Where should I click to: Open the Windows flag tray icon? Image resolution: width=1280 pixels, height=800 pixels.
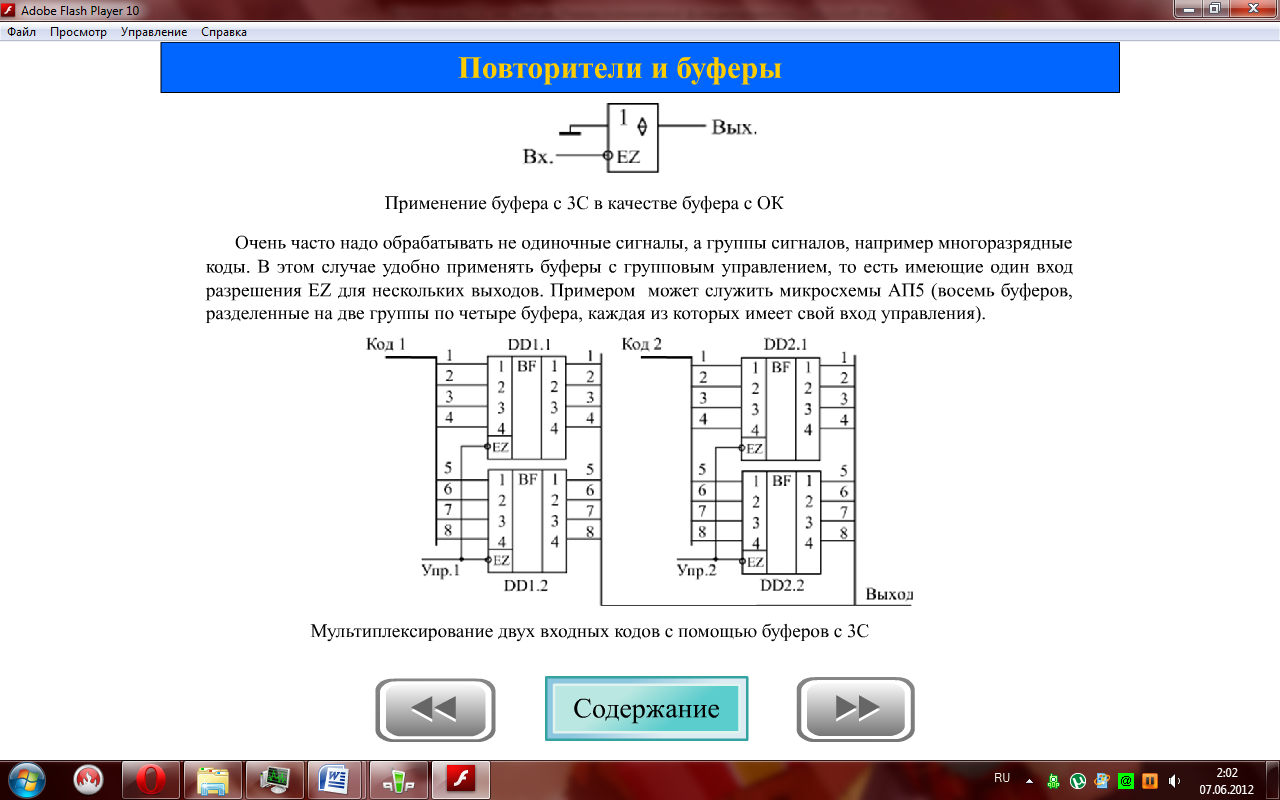pos(1102,780)
